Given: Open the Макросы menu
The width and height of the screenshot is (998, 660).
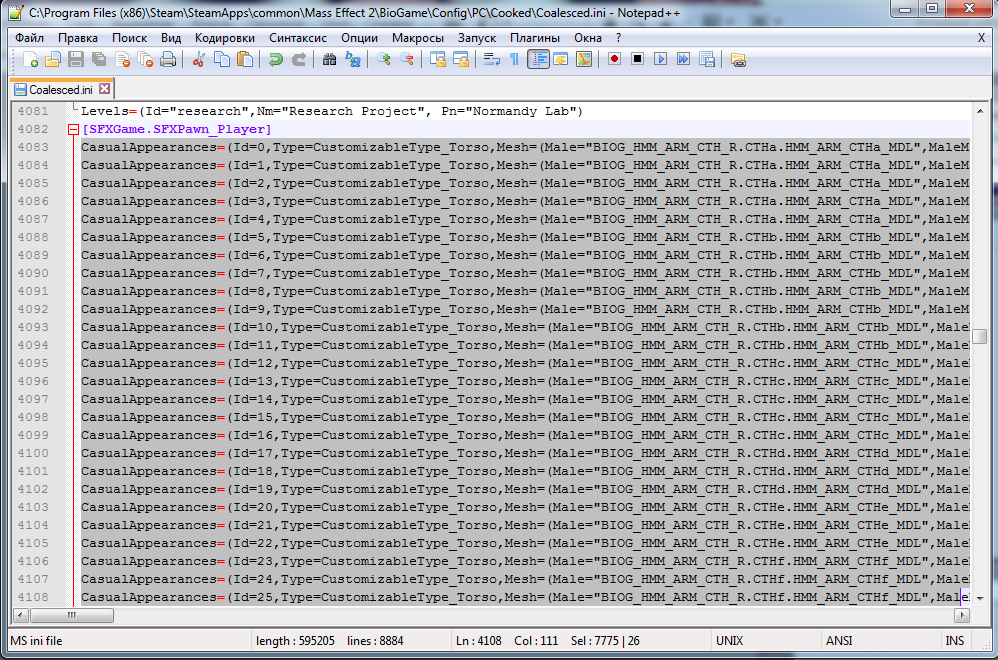Looking at the screenshot, I should coord(418,38).
